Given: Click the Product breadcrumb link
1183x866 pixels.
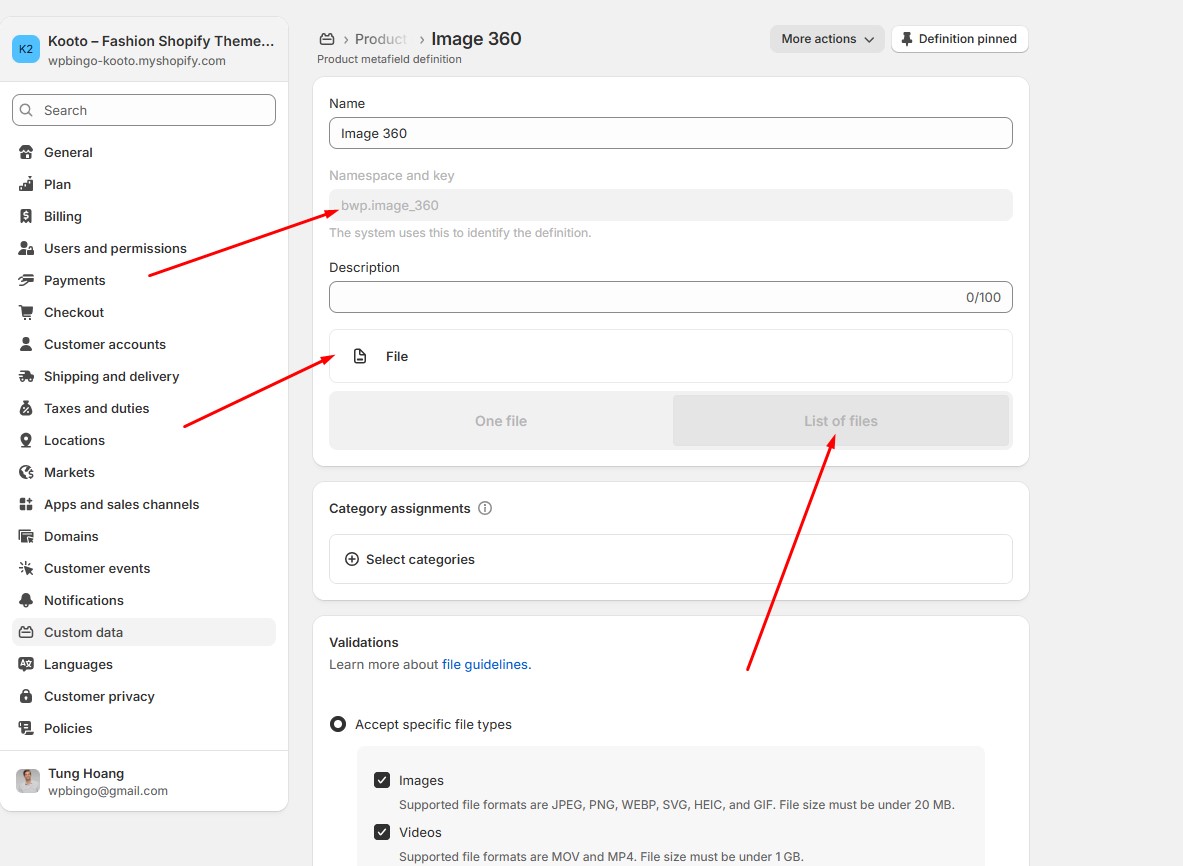Looking at the screenshot, I should click(x=381, y=39).
